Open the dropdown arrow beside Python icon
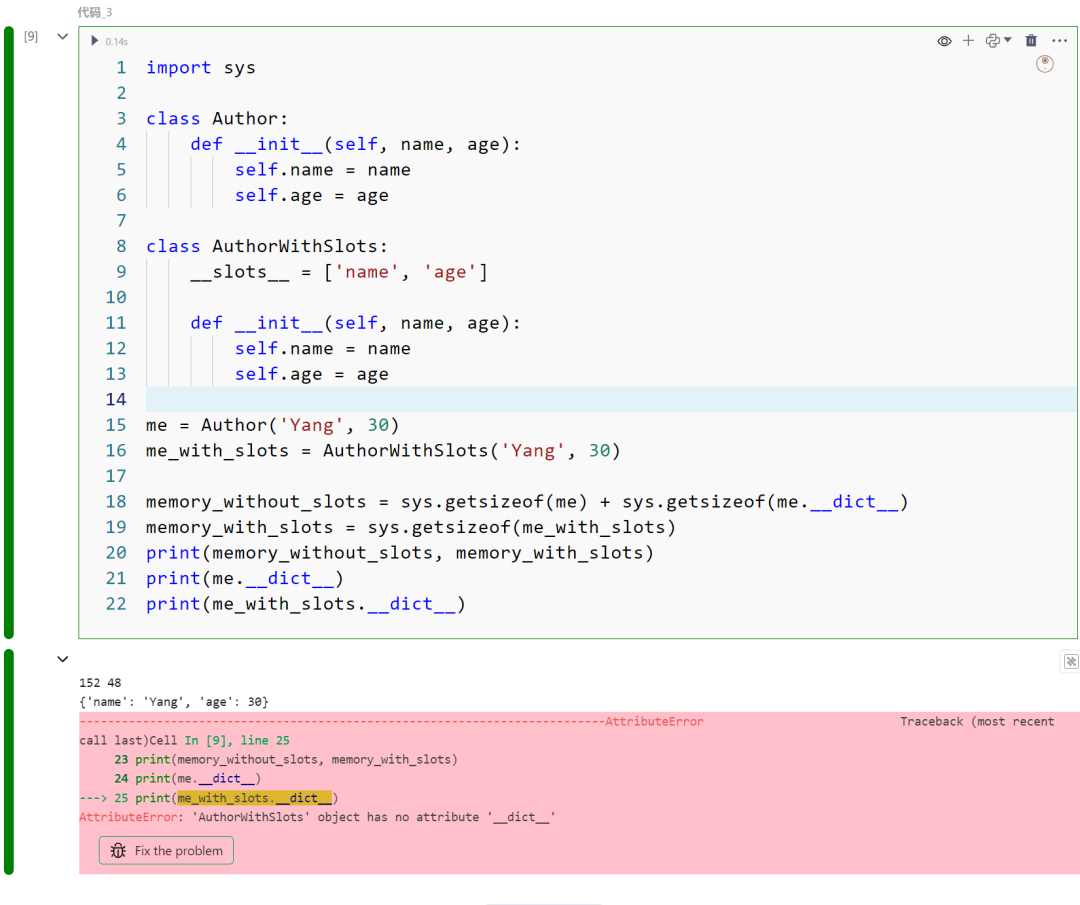1080x905 pixels. [x=1008, y=40]
